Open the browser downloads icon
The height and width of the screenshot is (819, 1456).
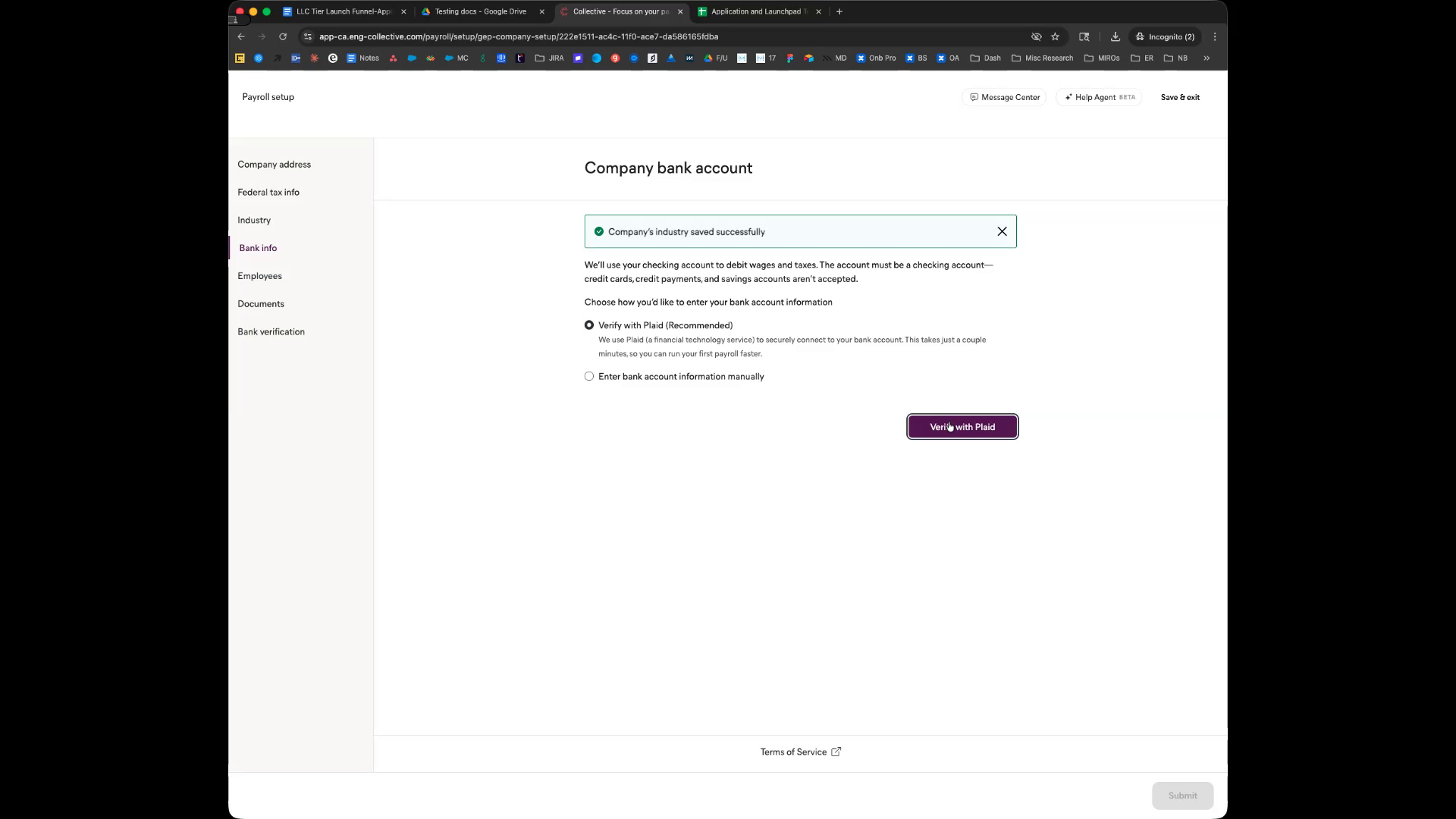tap(1115, 36)
